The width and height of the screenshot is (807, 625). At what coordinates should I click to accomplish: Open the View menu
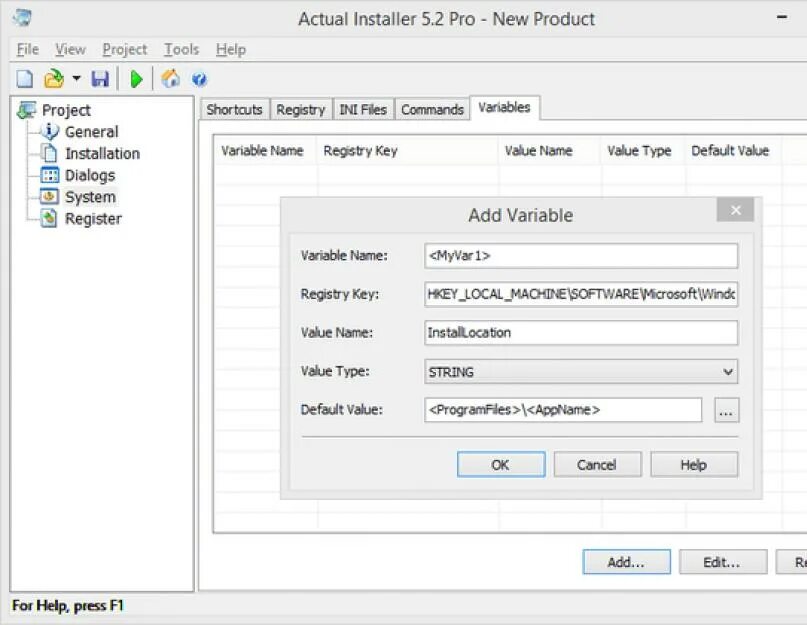[71, 49]
